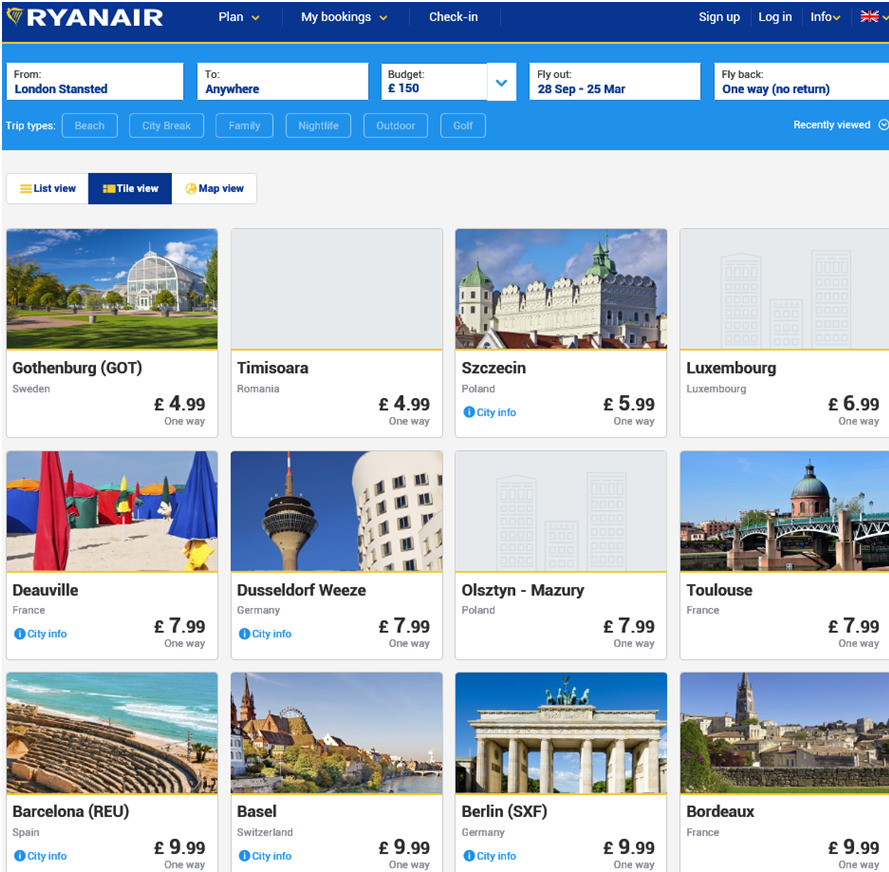Click the From field London Stansted

pyautogui.click(x=95, y=82)
